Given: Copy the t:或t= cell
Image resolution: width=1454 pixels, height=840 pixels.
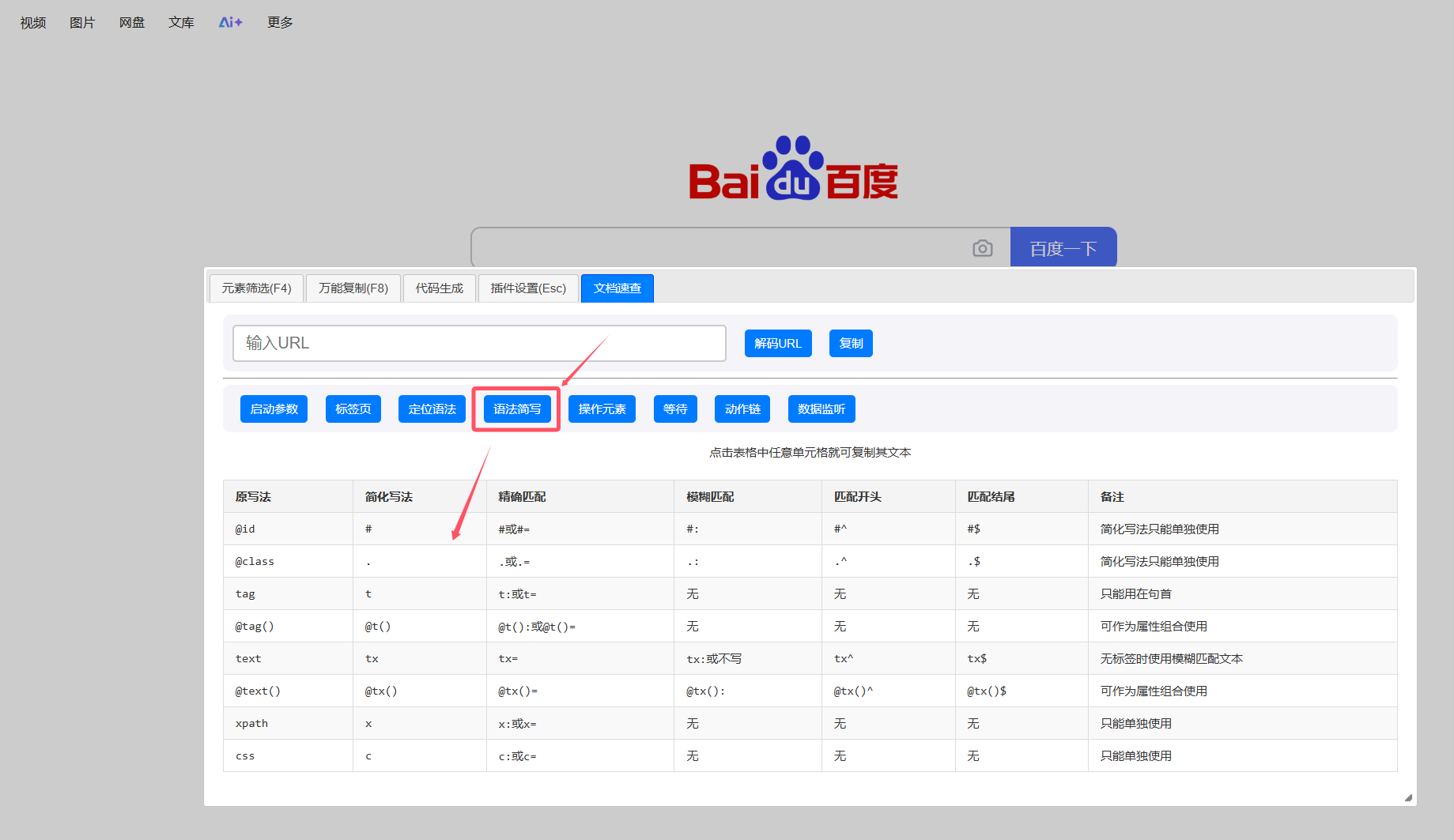Looking at the screenshot, I should pyautogui.click(x=580, y=593).
